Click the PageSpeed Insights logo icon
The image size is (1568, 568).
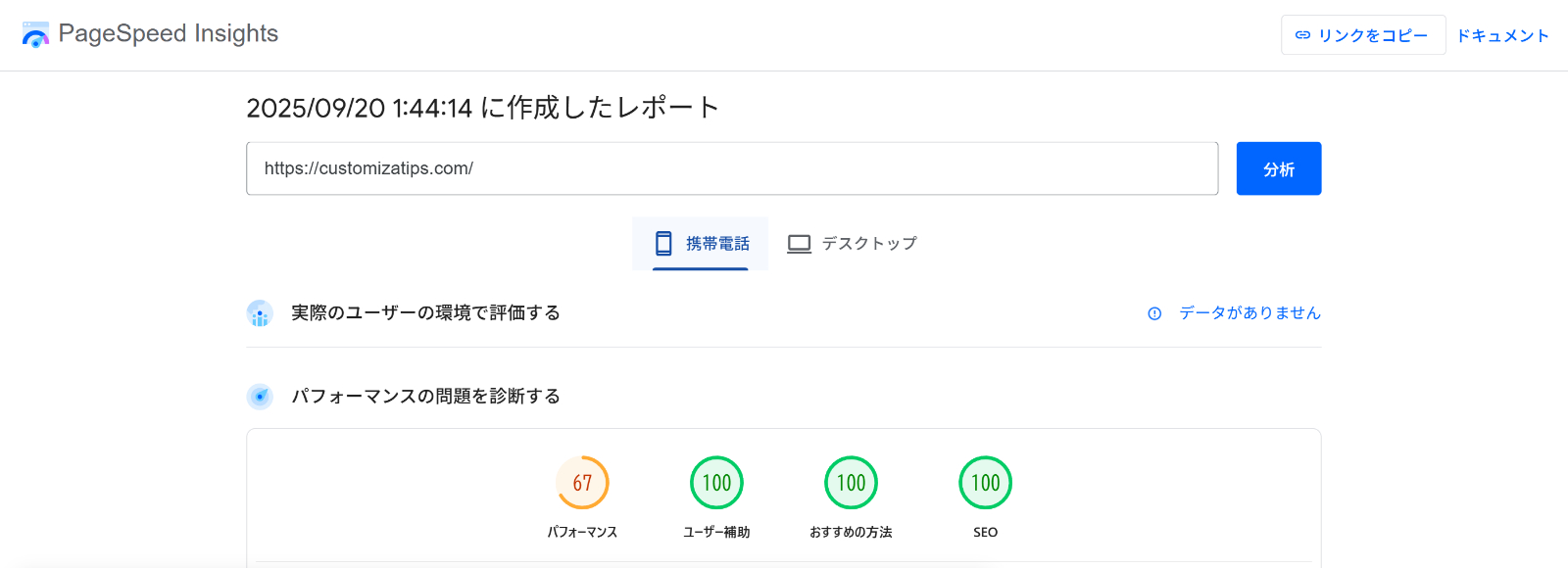[x=35, y=35]
